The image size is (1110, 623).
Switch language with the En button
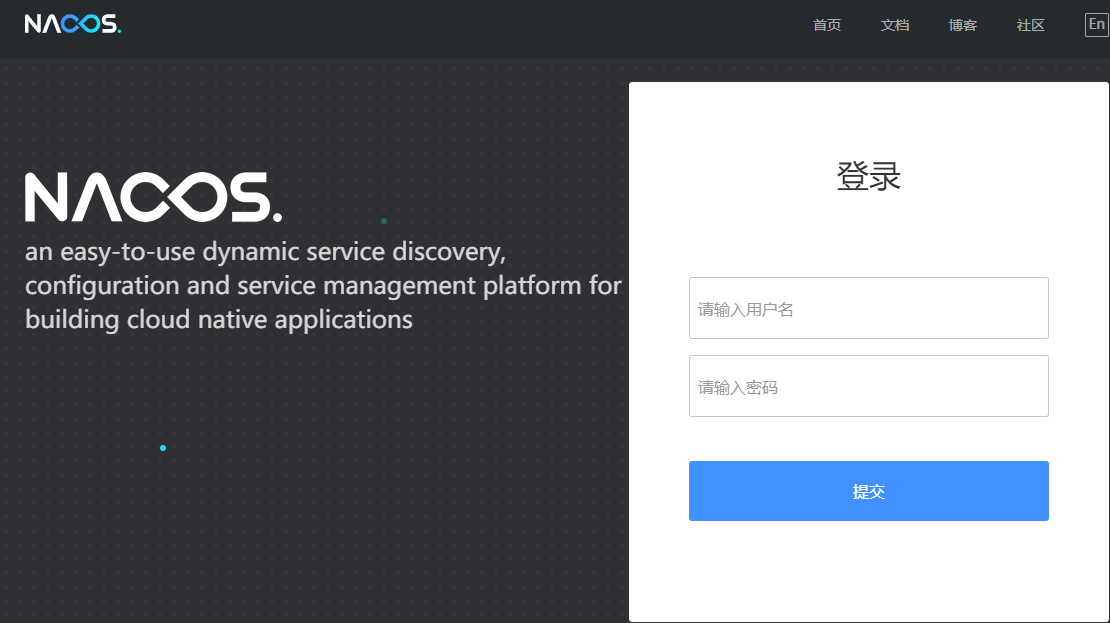(x=1097, y=25)
